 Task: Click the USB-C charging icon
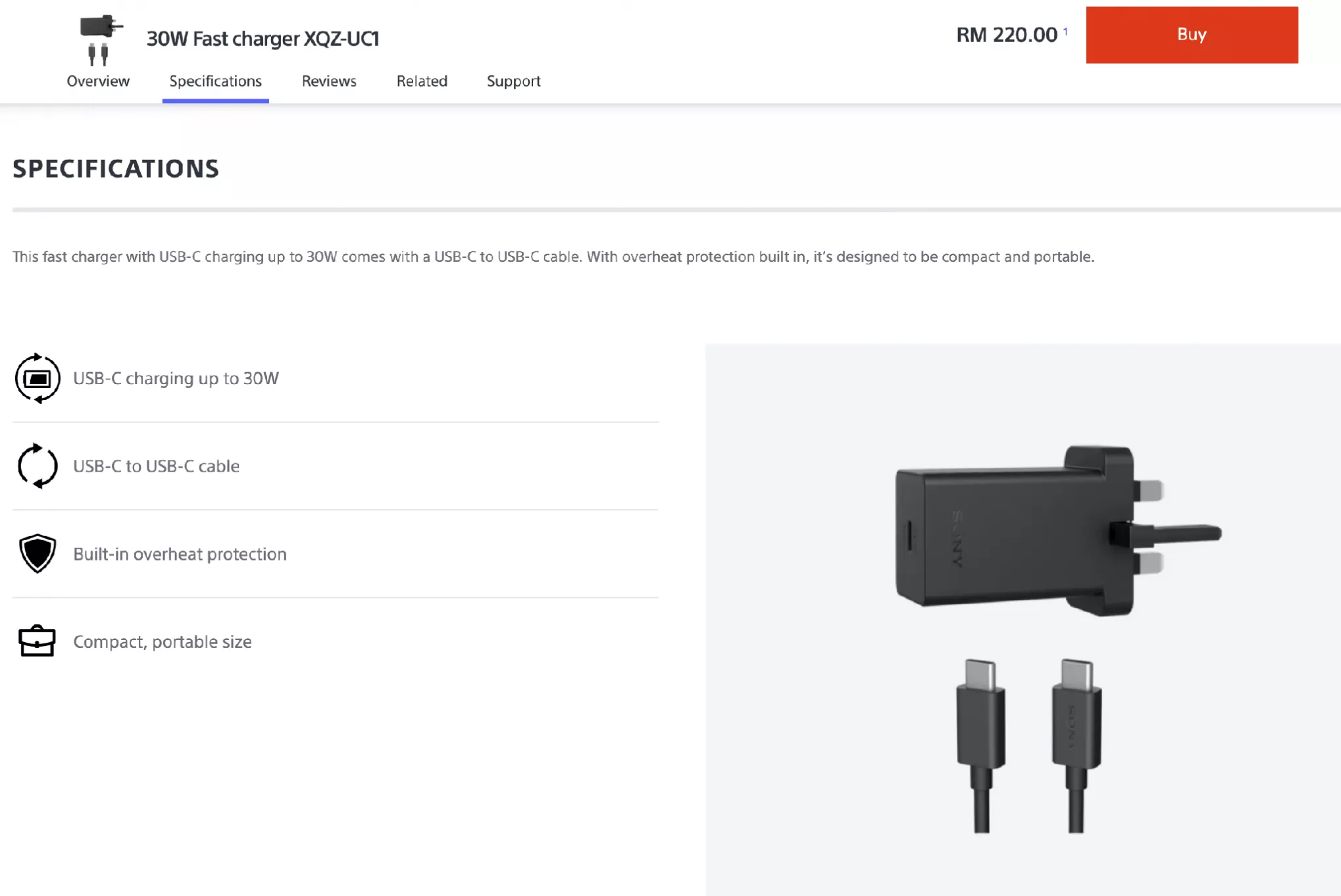point(37,378)
